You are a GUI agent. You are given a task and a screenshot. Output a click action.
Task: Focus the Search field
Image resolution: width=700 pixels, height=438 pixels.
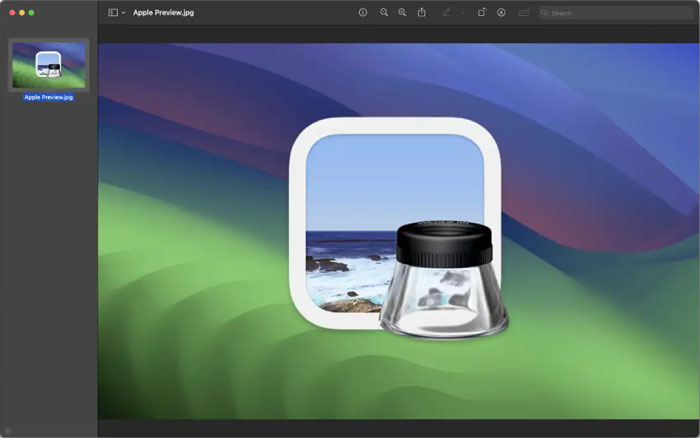(x=616, y=13)
